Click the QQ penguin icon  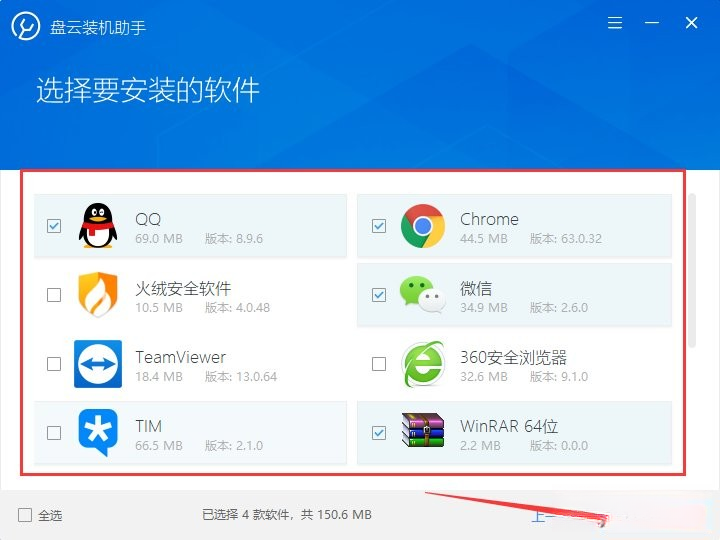click(x=98, y=225)
